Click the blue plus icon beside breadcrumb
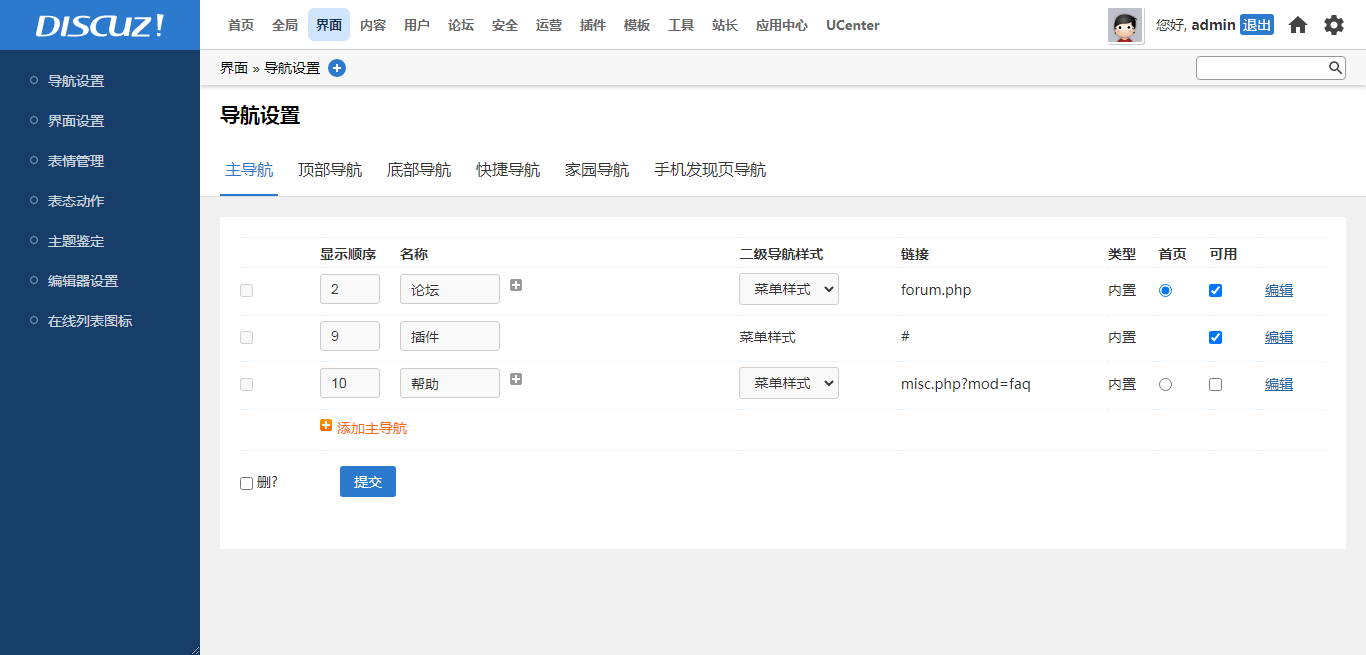Image resolution: width=1366 pixels, height=655 pixels. [337, 68]
